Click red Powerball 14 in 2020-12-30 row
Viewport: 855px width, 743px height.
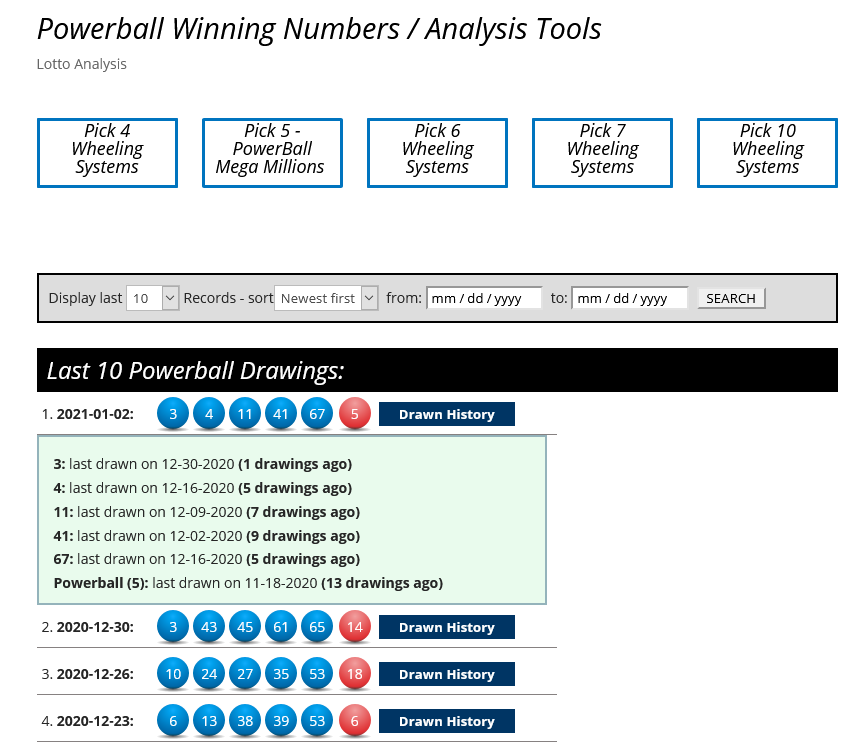point(355,627)
